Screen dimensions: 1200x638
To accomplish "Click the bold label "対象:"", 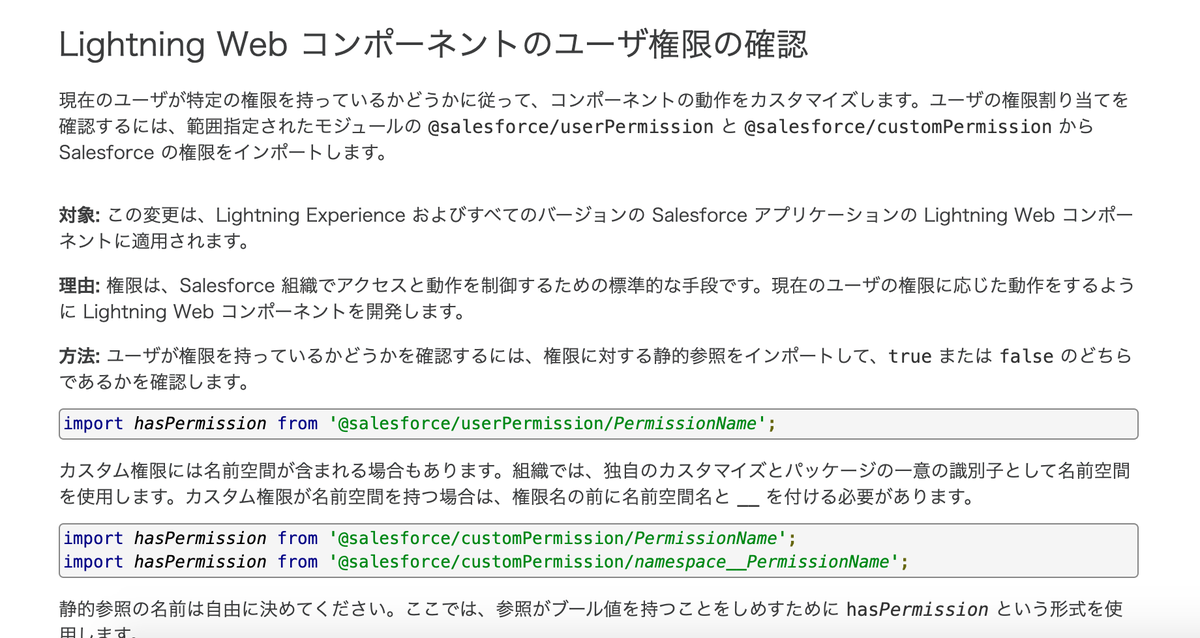I will click(80, 216).
